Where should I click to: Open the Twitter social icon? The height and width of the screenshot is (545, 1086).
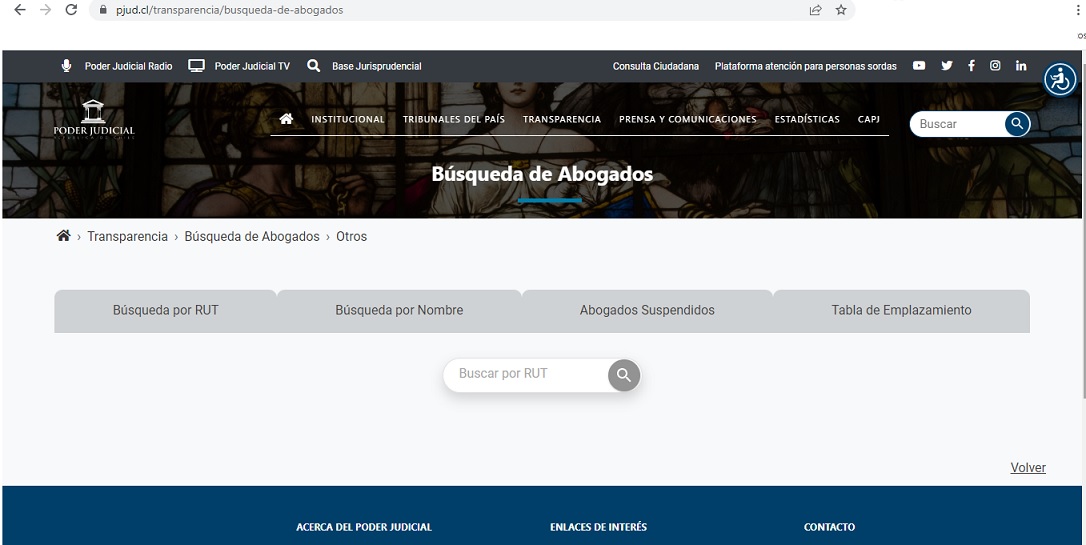coord(947,66)
